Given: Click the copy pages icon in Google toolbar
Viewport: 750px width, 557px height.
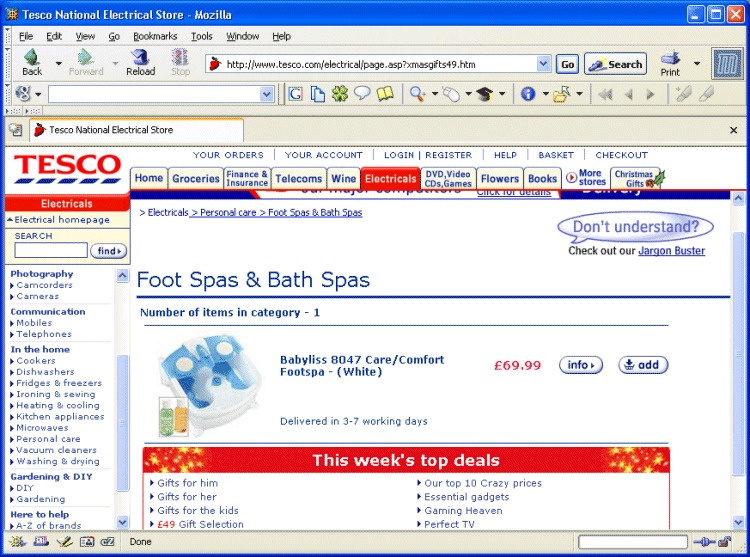Looking at the screenshot, I should pos(318,94).
